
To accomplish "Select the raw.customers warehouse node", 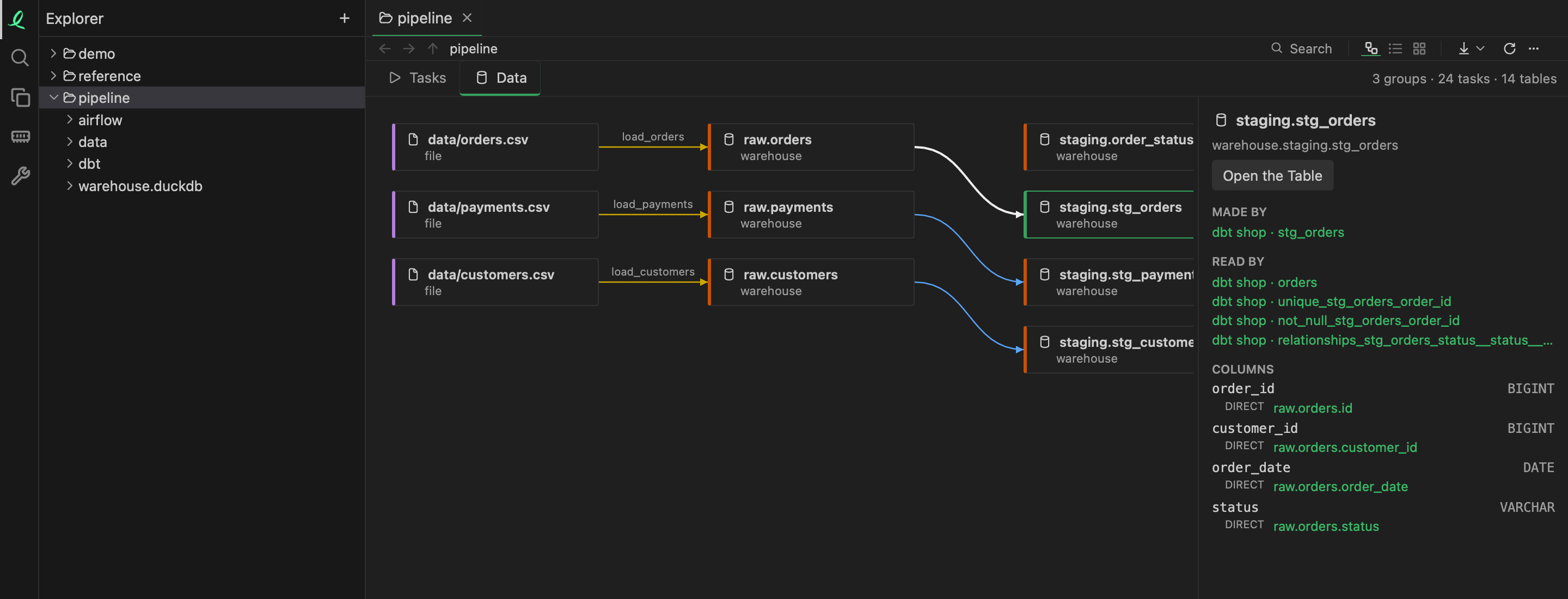I will [x=811, y=282].
